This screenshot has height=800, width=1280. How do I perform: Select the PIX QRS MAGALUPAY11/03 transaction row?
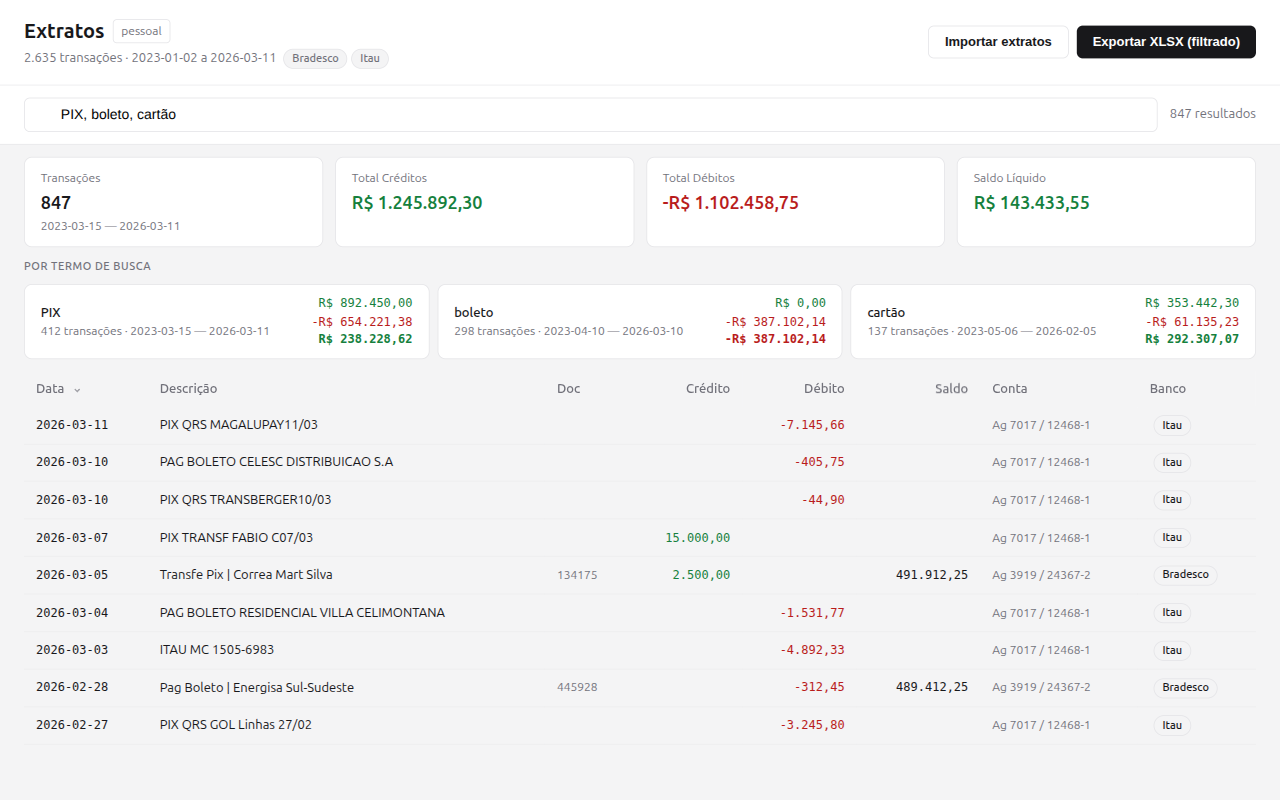point(239,425)
